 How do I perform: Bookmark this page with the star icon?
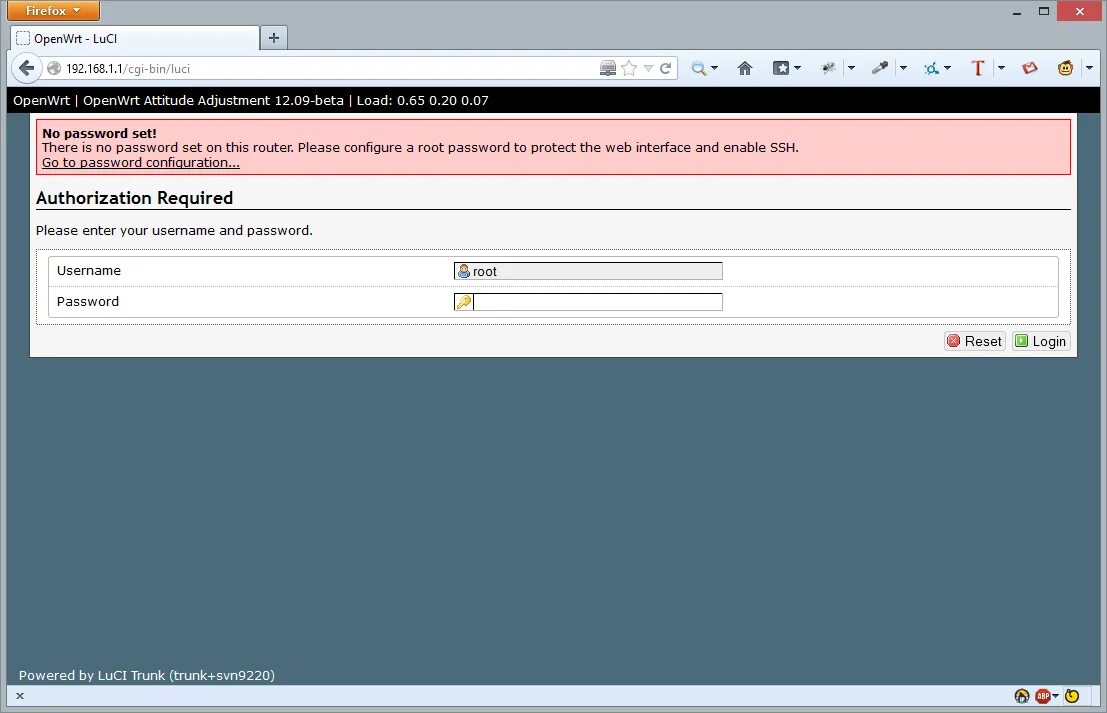point(629,68)
